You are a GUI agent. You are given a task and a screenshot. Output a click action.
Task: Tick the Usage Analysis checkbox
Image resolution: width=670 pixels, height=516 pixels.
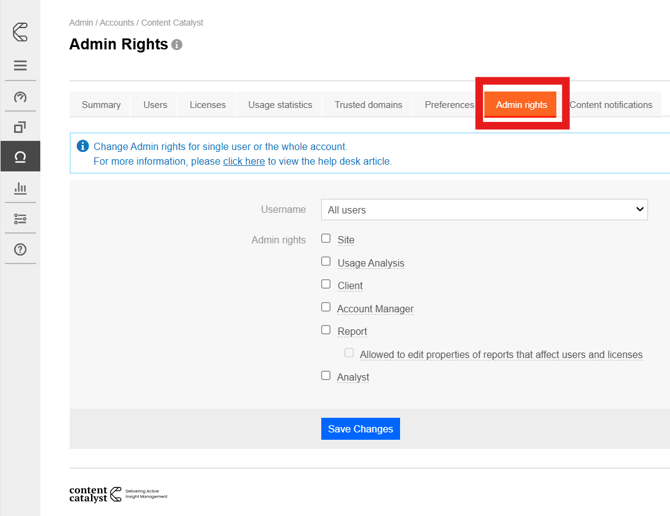click(x=326, y=262)
